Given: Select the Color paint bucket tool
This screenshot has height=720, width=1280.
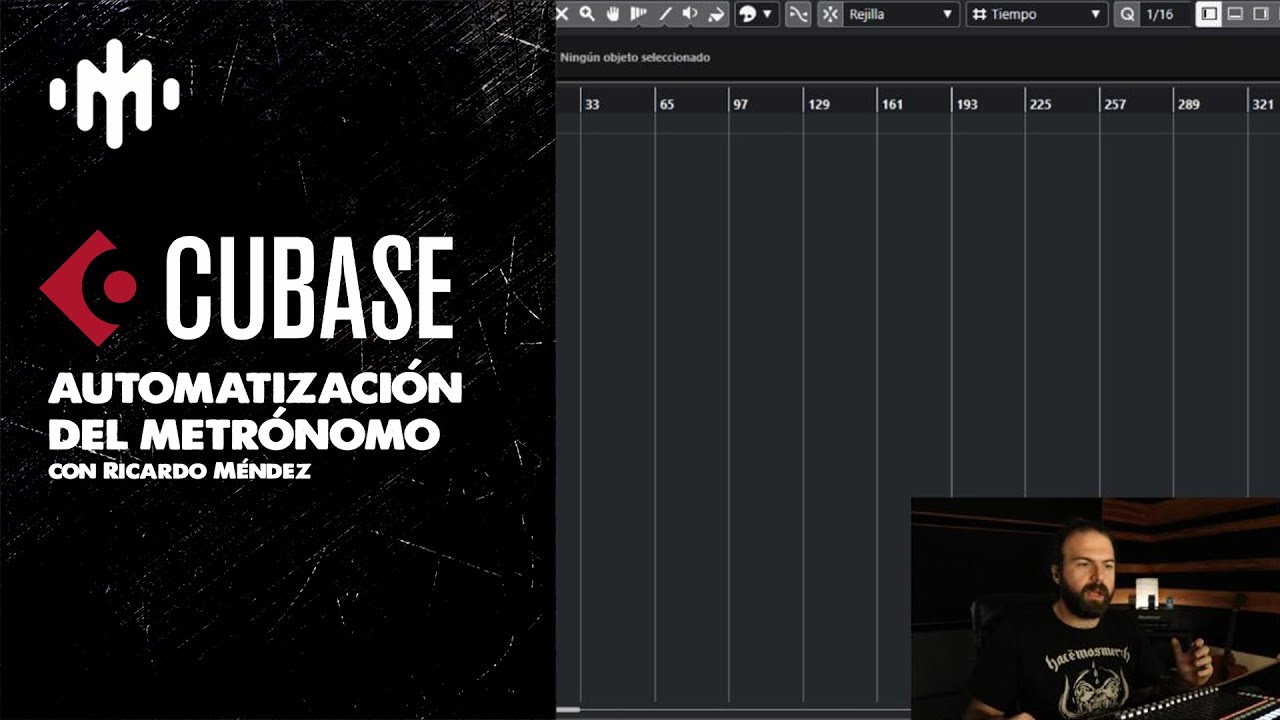Looking at the screenshot, I should click(716, 14).
